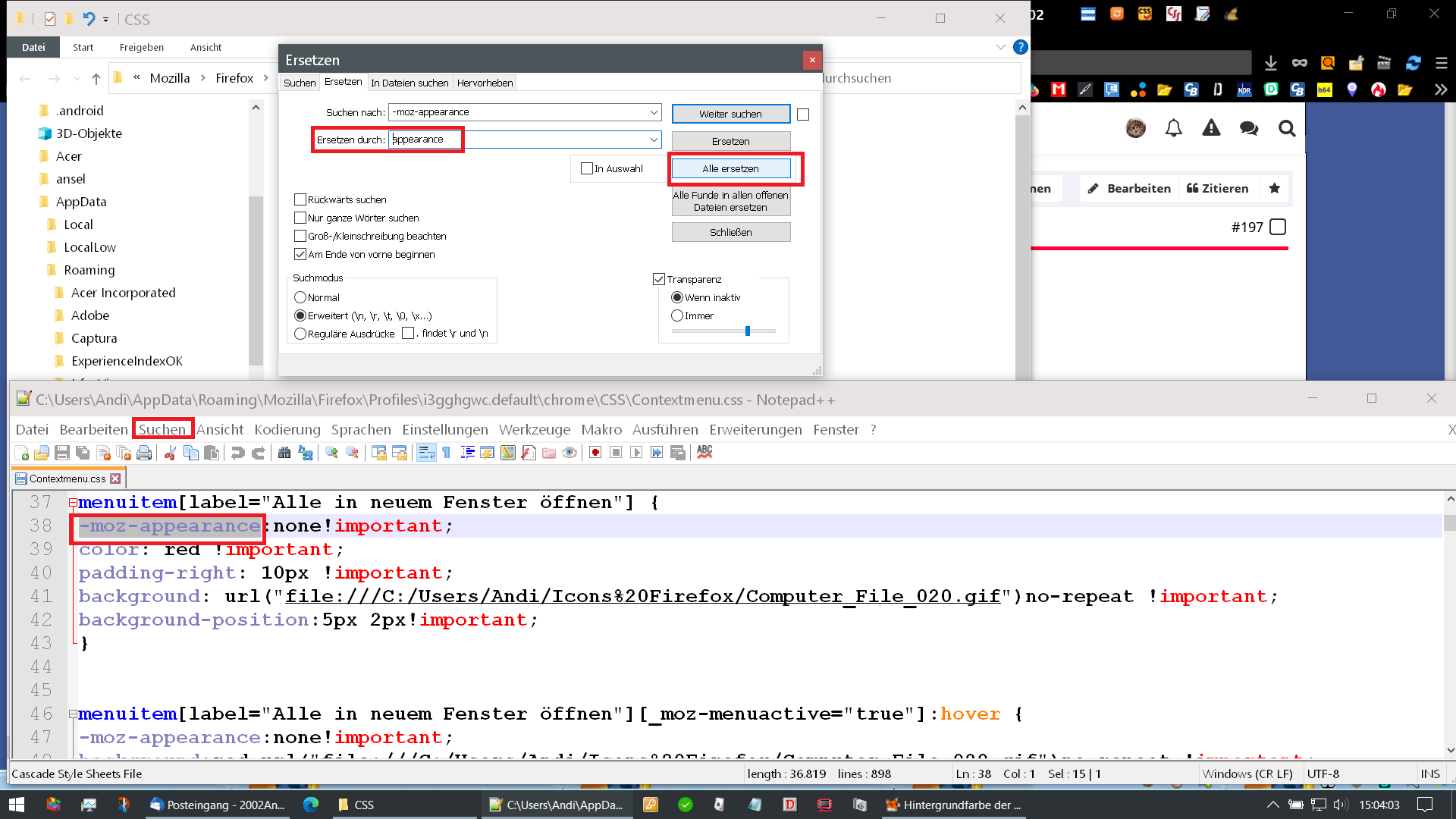This screenshot has width=1456, height=819.
Task: Click the transparency slider handle
Action: [748, 331]
